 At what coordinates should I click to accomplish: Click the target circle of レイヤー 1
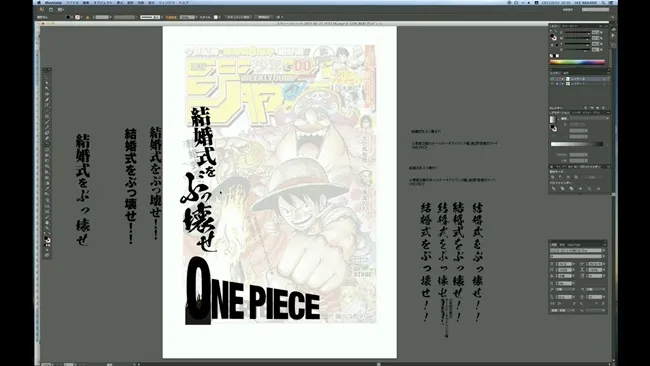(x=604, y=84)
